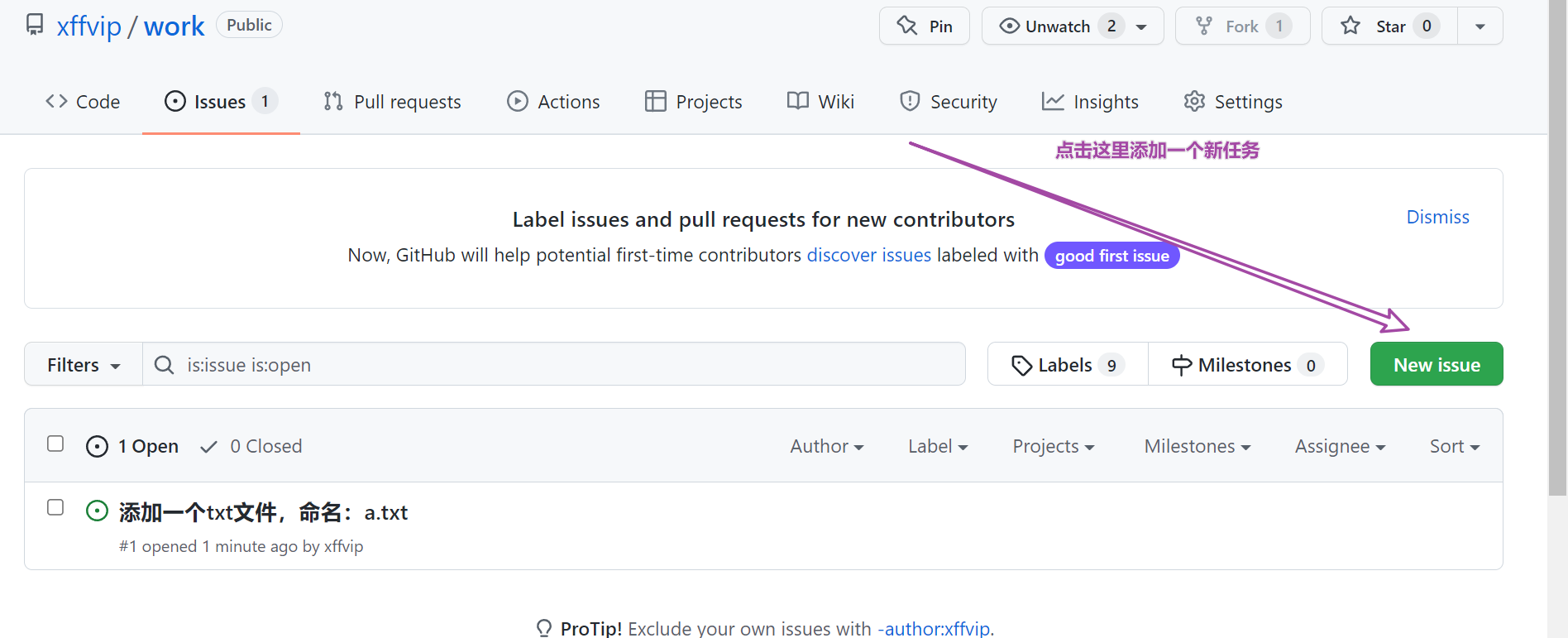Expand the Author filter dropdown
The image size is (1568, 638).
[x=827, y=446]
